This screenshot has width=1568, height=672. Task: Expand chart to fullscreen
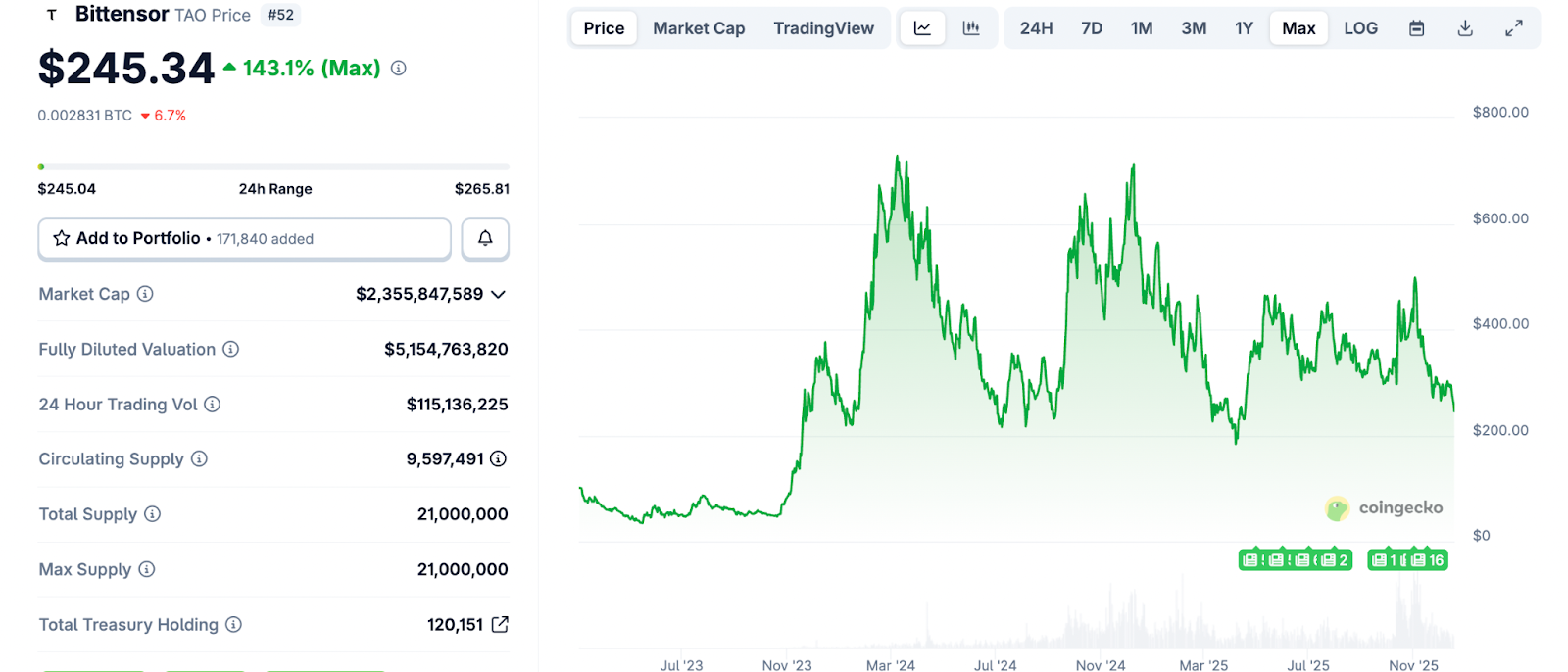tap(1514, 28)
